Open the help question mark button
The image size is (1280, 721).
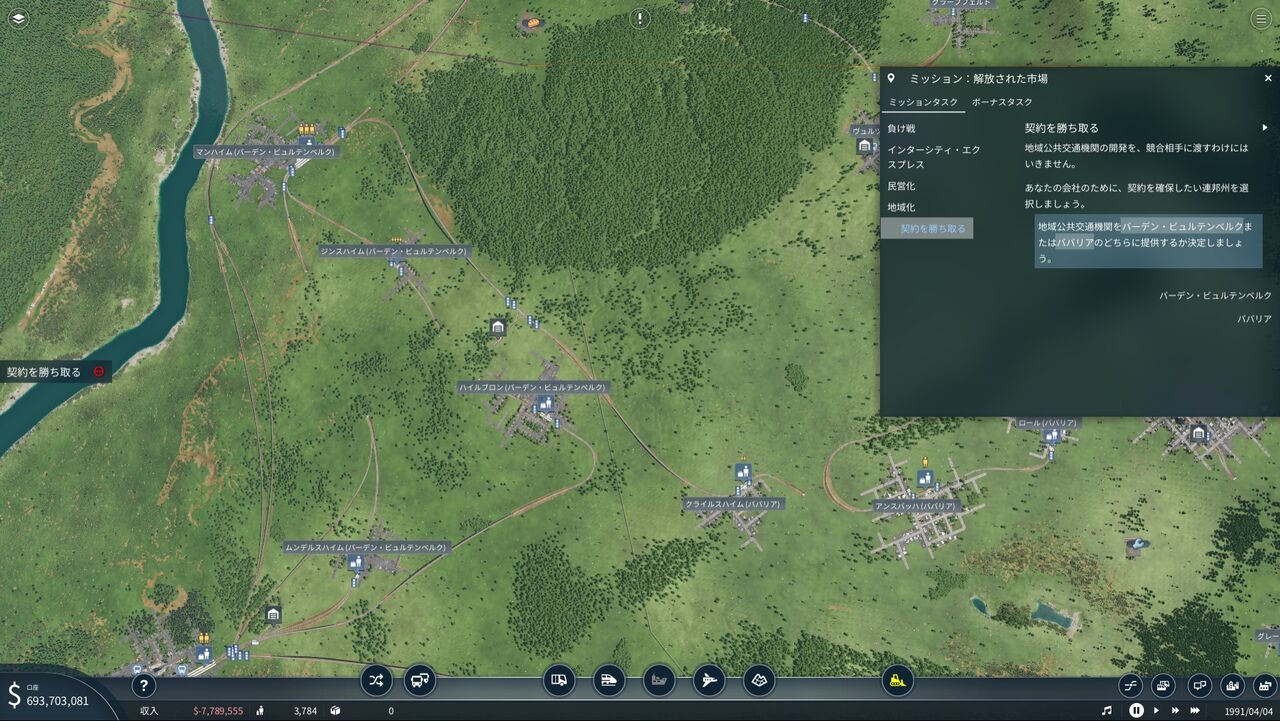coord(144,686)
